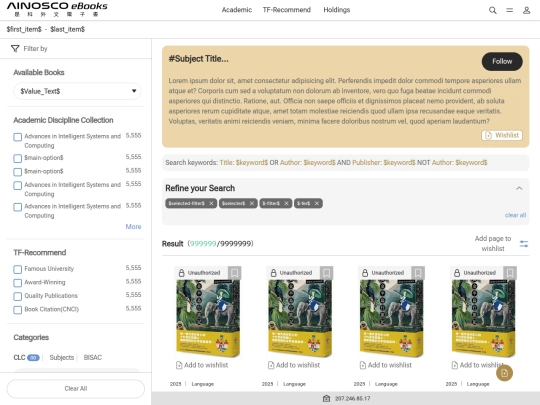540x405 pixels.
Task: Enable the Book Citation(CNCI) filter
Action: [x=18, y=310]
